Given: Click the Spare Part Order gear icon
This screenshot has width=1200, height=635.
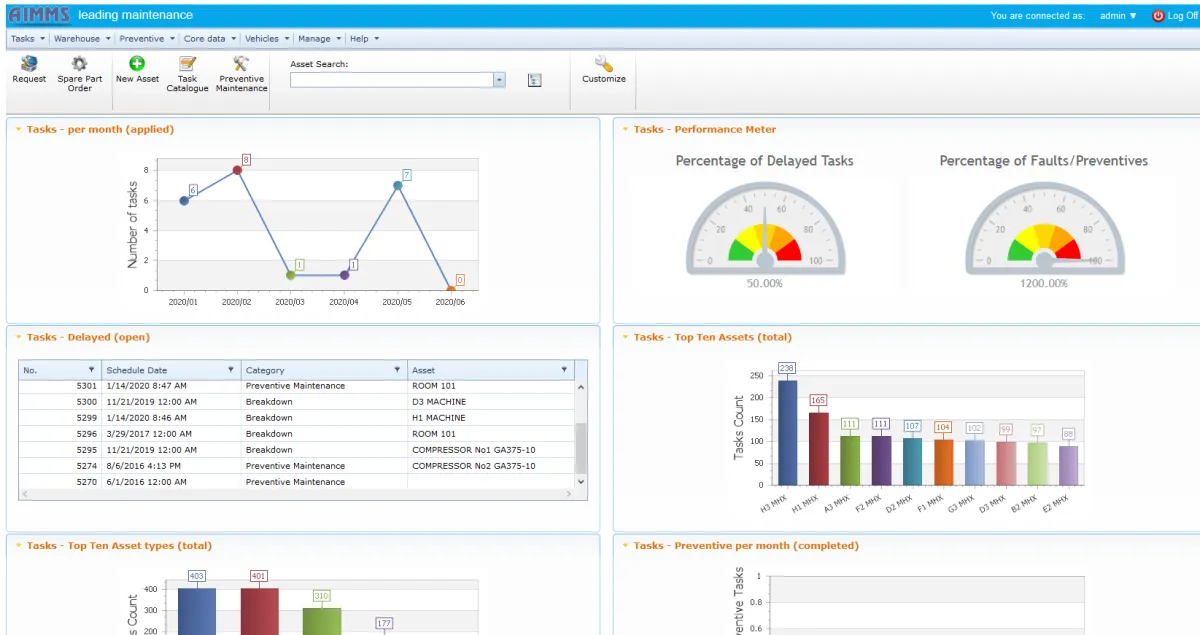Looking at the screenshot, I should 80,63.
